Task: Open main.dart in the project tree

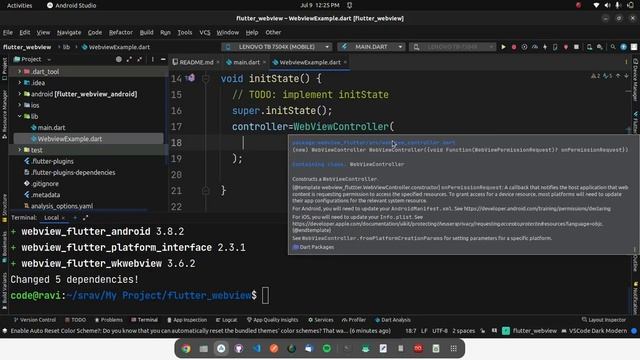Action: click(51, 127)
